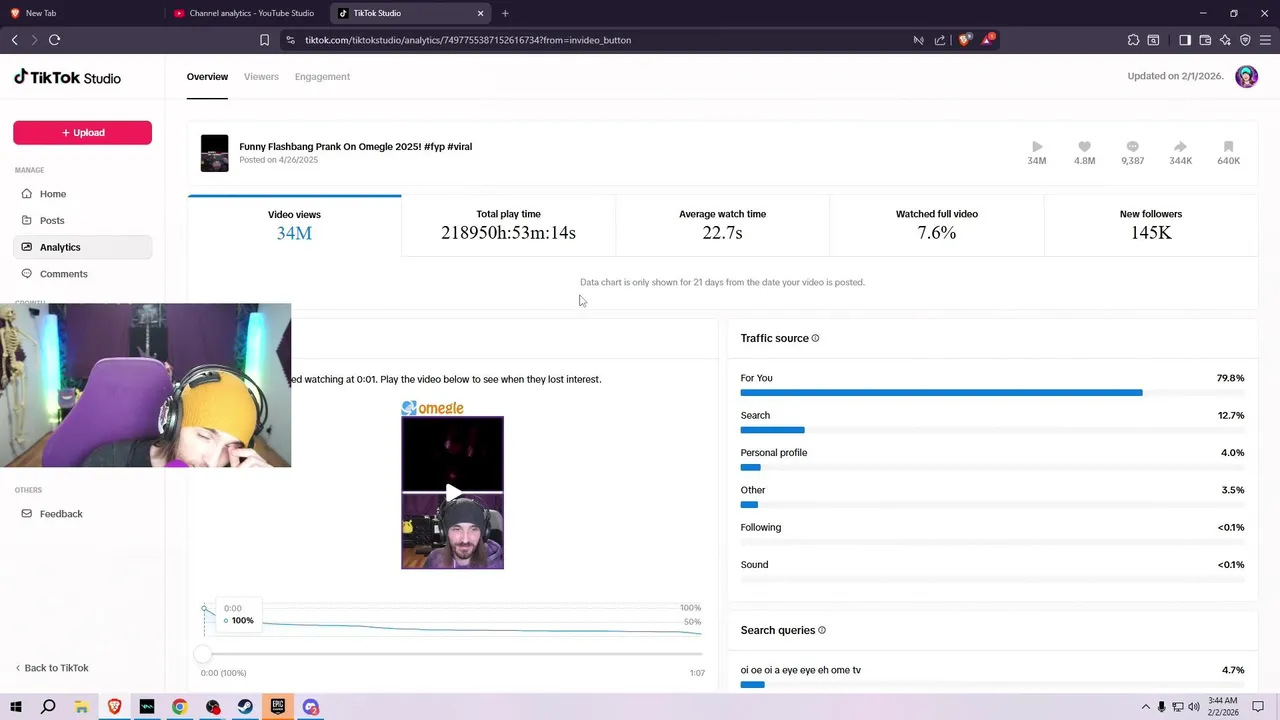The width and height of the screenshot is (1280, 720).
Task: Open the browser hamburger menu
Action: coord(1265,40)
